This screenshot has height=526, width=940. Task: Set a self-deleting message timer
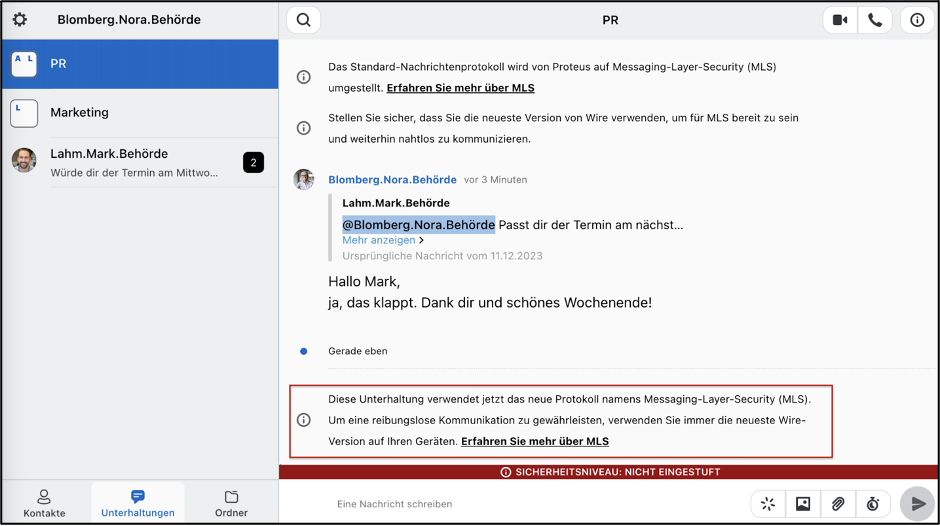pos(873,504)
